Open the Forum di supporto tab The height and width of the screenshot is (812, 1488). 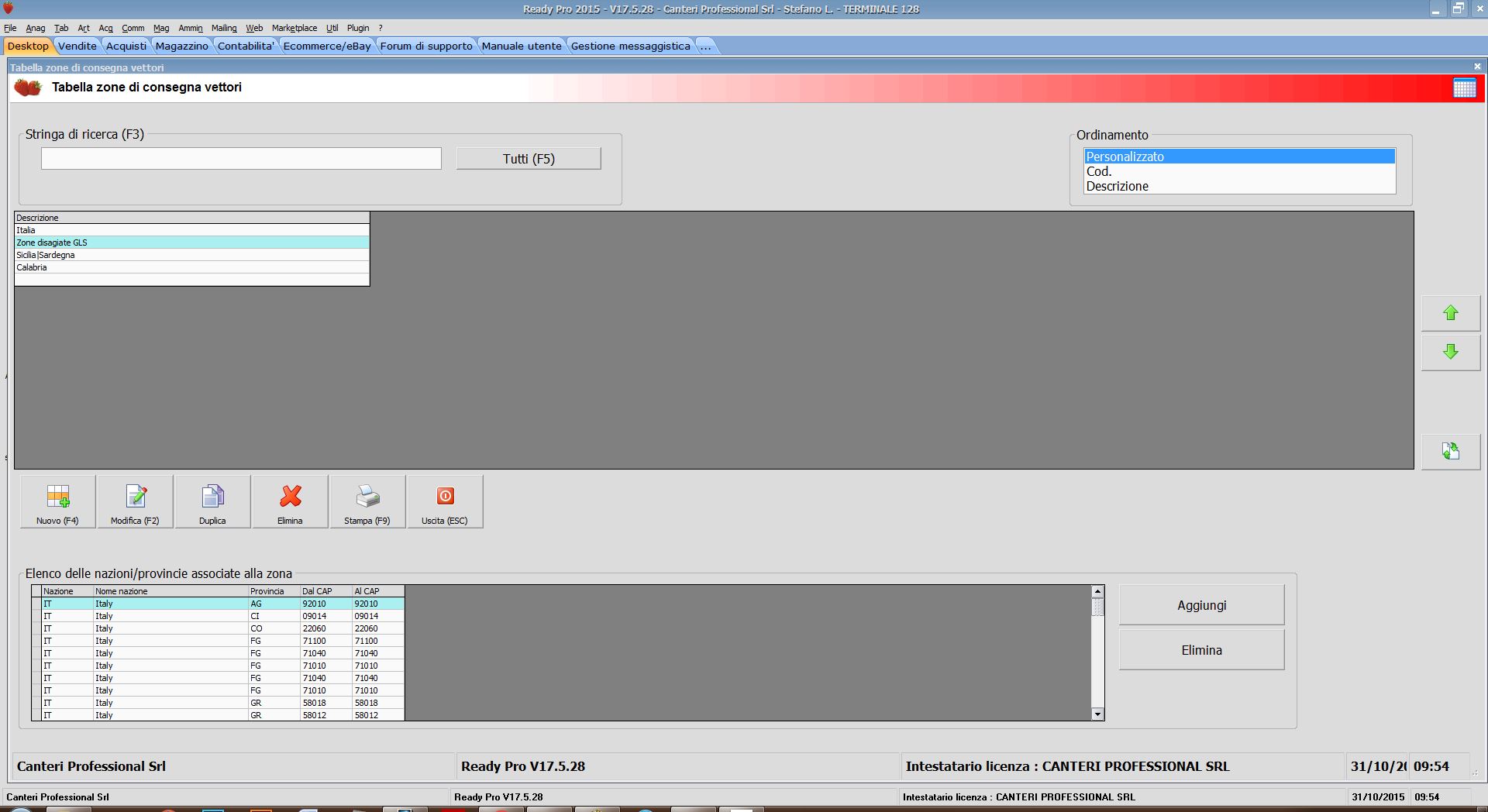(426, 46)
